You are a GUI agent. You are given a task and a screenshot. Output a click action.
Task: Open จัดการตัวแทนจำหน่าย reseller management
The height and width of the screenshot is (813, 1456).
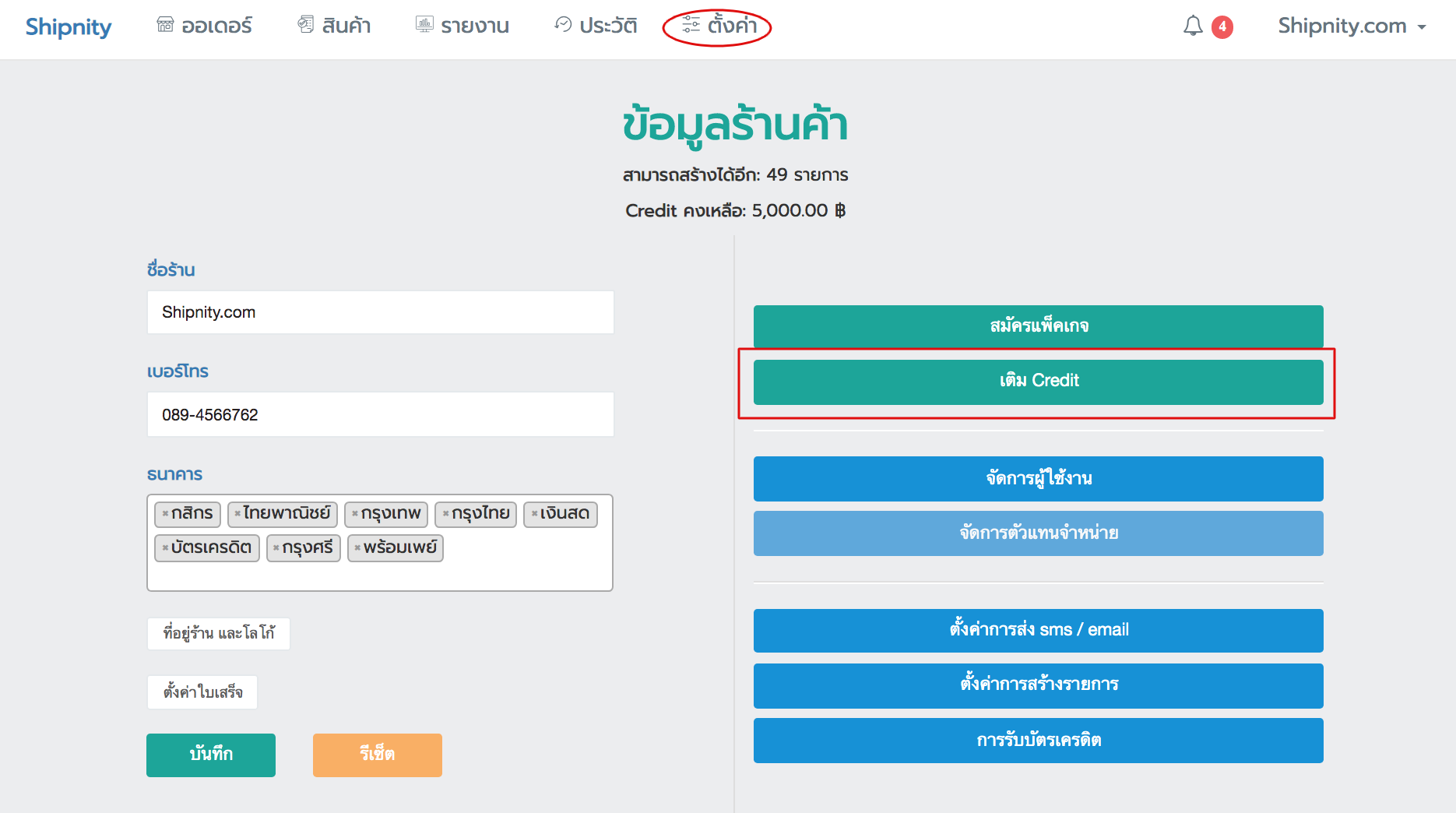tap(1039, 533)
